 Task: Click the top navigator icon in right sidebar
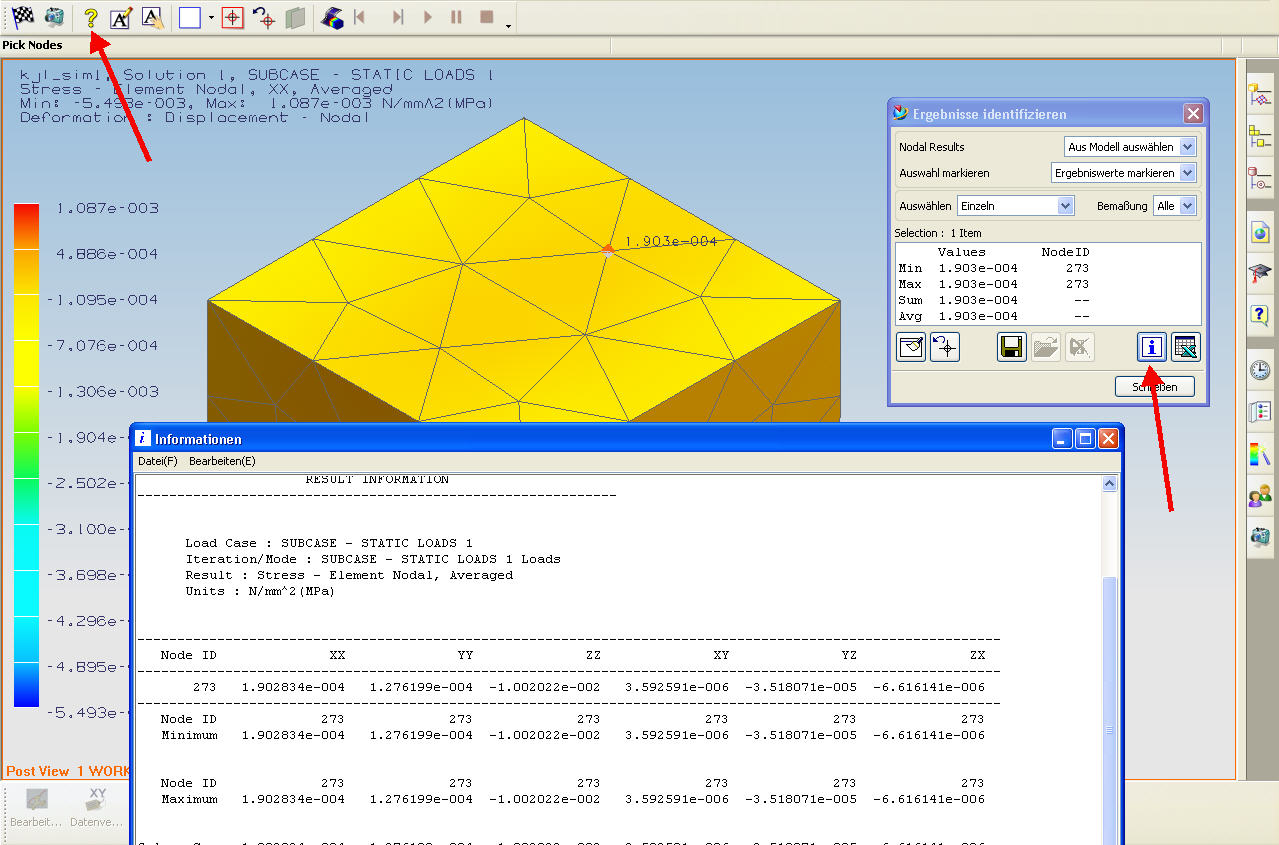[1260, 96]
